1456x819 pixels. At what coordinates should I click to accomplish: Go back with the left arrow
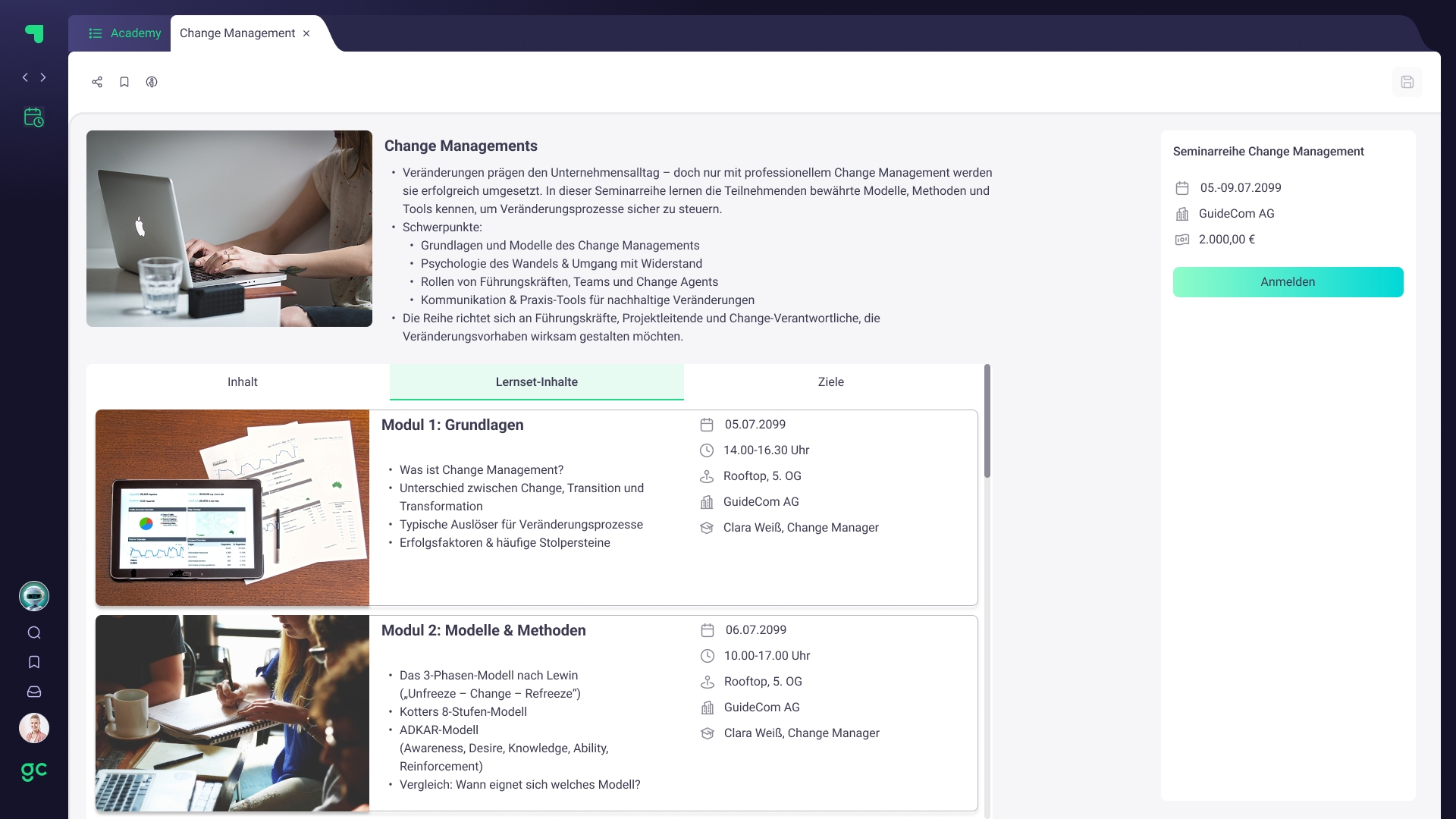[25, 77]
